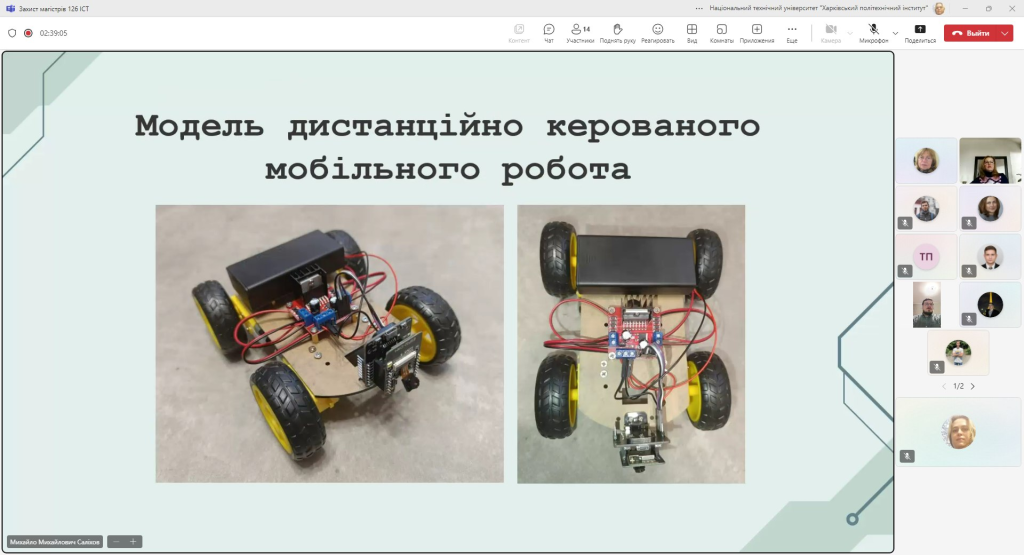Select the ТП participant tile

click(x=926, y=257)
